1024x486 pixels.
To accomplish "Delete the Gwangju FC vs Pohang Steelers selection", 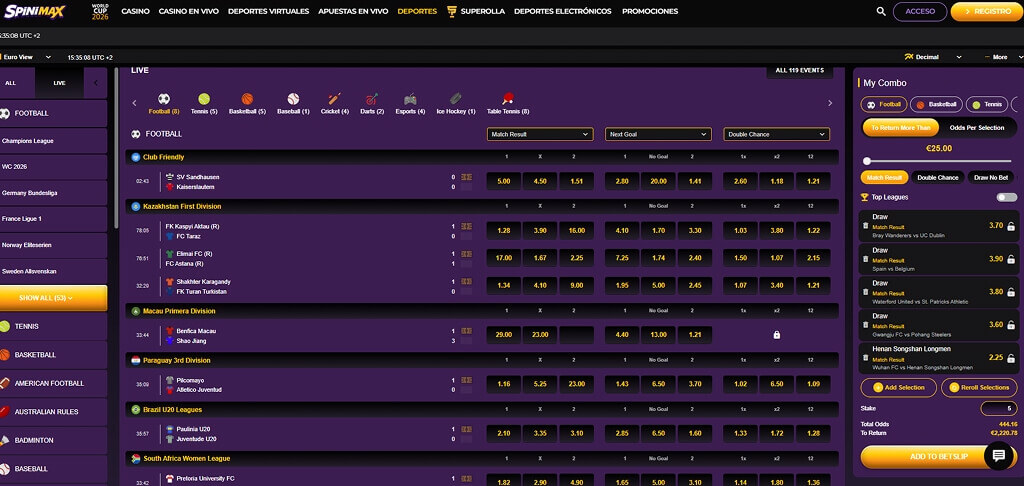I will click(866, 325).
